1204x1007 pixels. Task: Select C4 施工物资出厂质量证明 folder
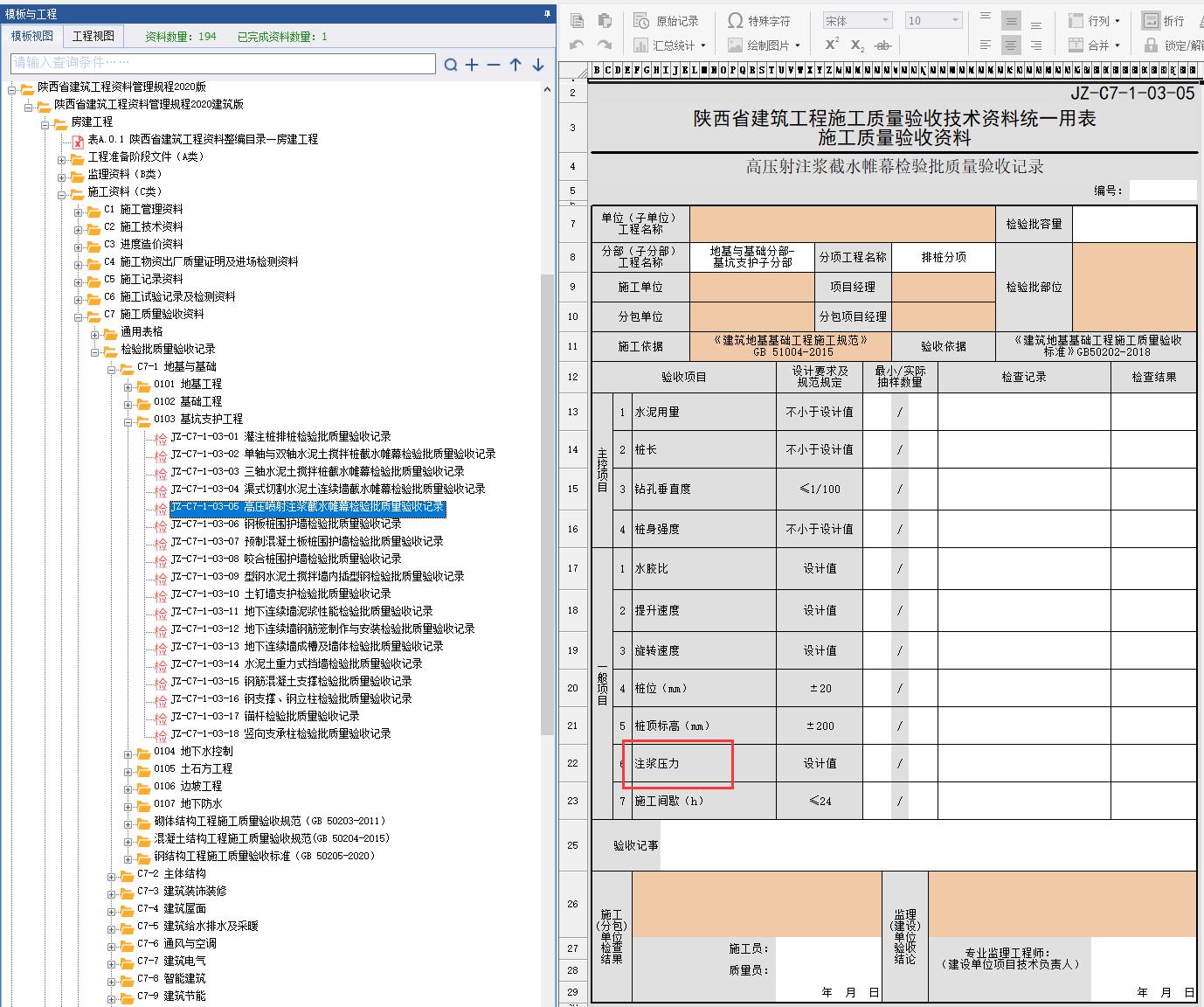[x=201, y=261]
